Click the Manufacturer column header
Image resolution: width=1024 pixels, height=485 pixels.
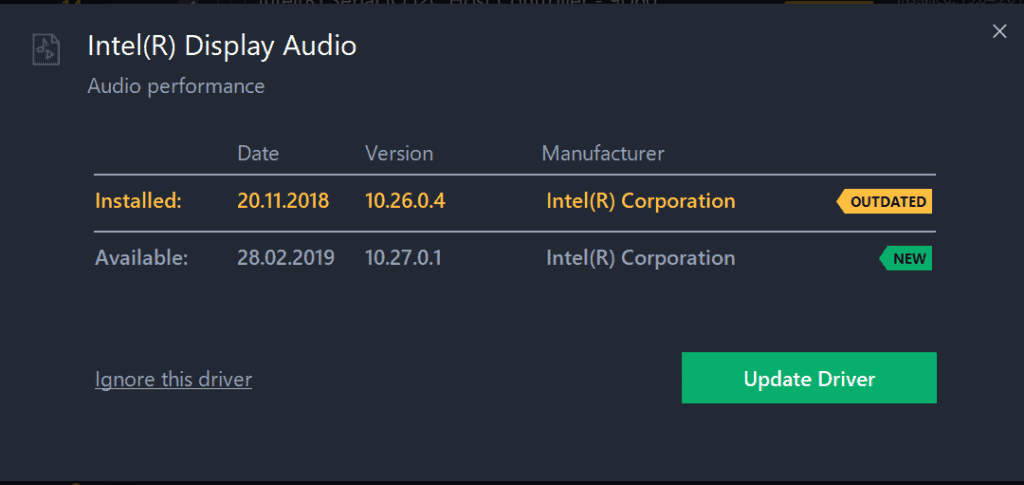pos(603,153)
